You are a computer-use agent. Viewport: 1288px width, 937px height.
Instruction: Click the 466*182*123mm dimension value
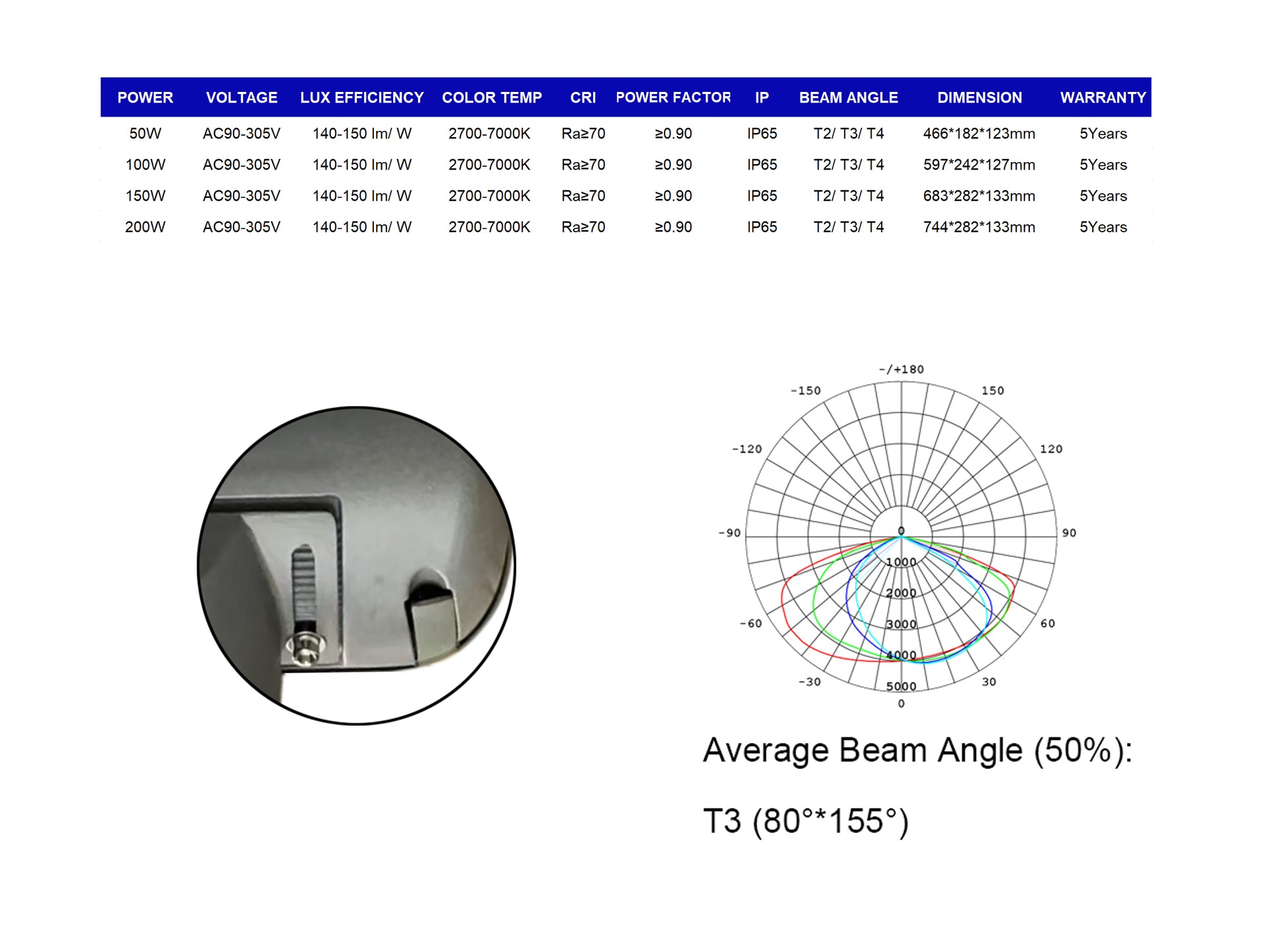(979, 134)
